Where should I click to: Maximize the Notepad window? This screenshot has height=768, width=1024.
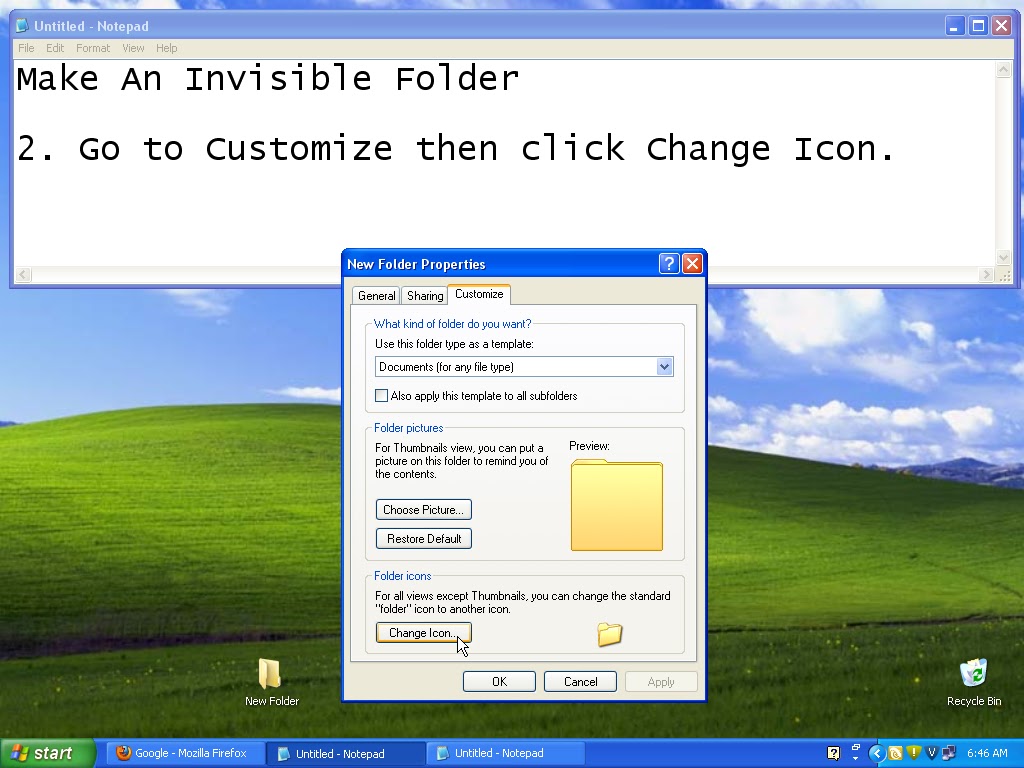click(978, 26)
